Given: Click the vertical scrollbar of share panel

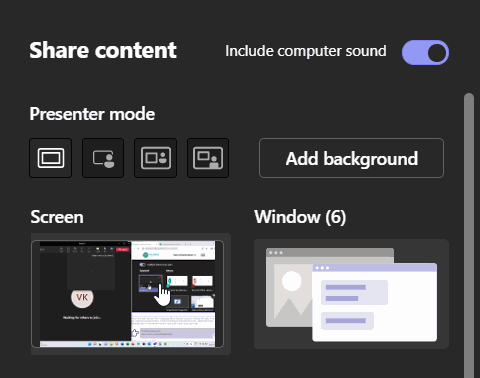Looking at the screenshot, I should 469,235.
